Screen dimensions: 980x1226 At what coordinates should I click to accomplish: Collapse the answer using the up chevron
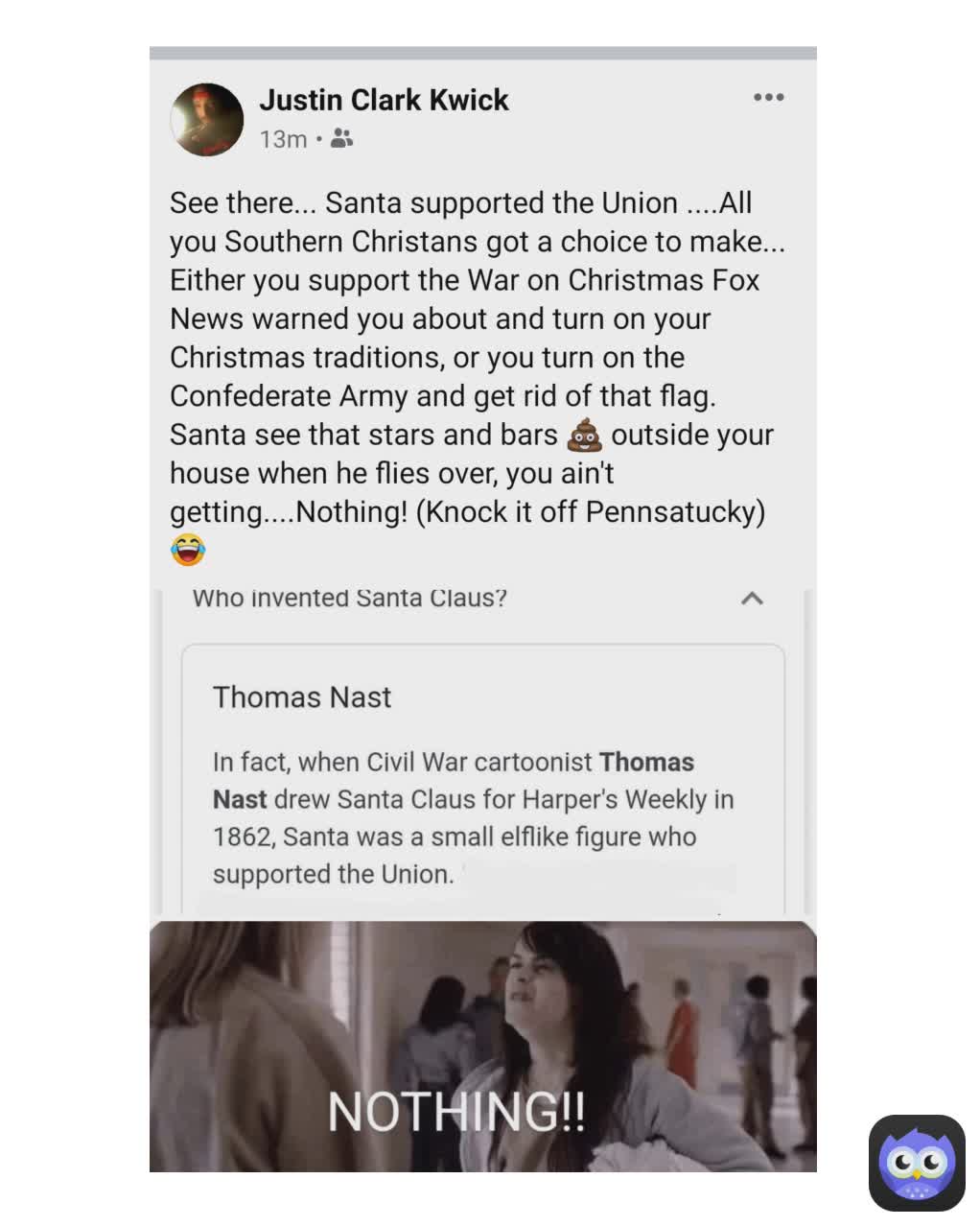coord(753,599)
